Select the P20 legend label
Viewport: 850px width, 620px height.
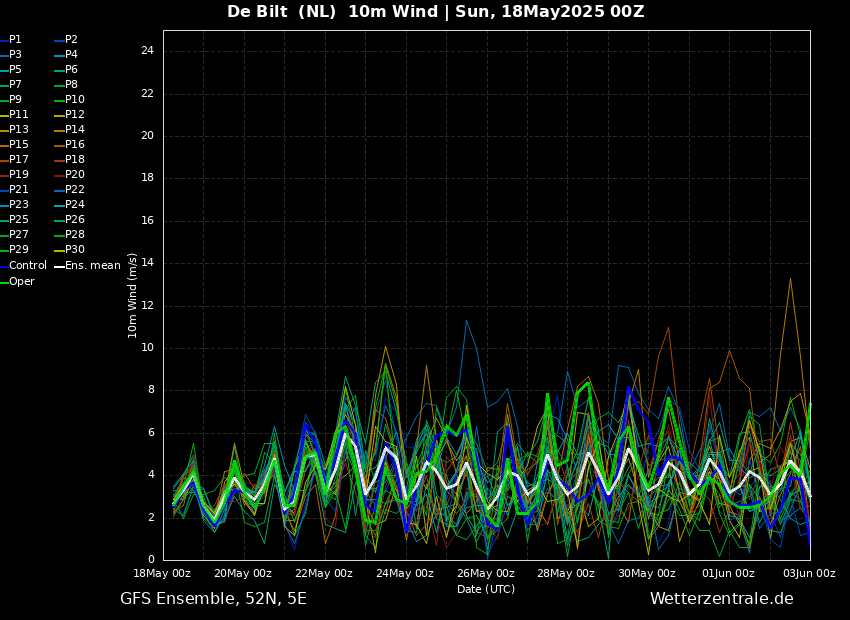click(x=74, y=175)
